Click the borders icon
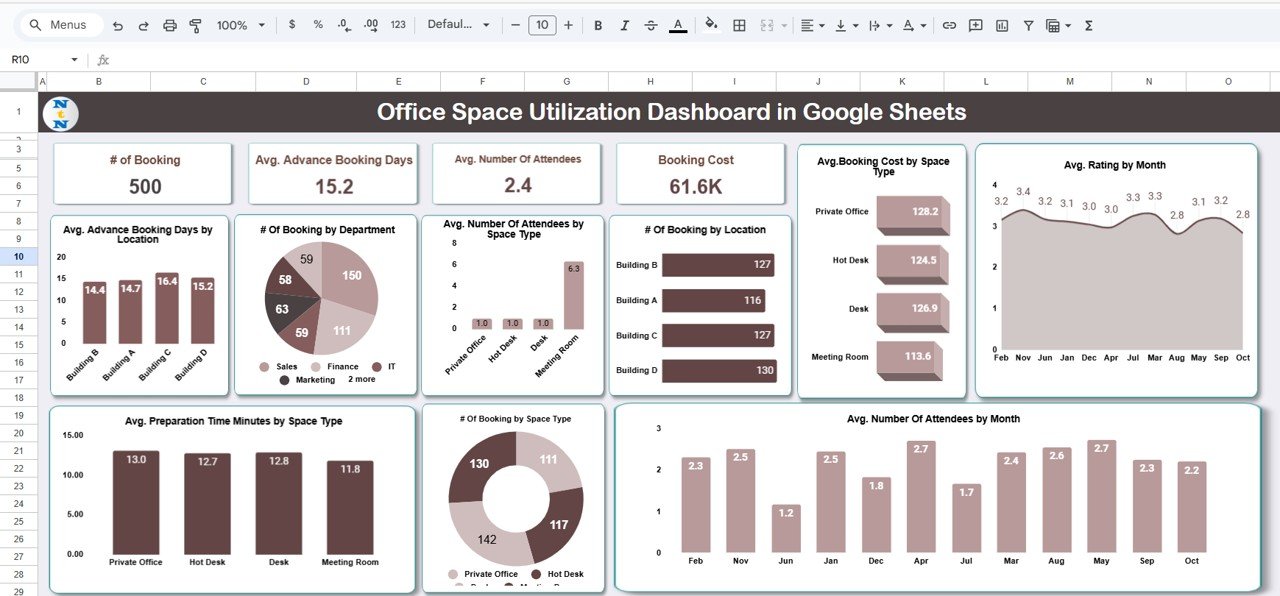The height and width of the screenshot is (596, 1280). pos(739,25)
